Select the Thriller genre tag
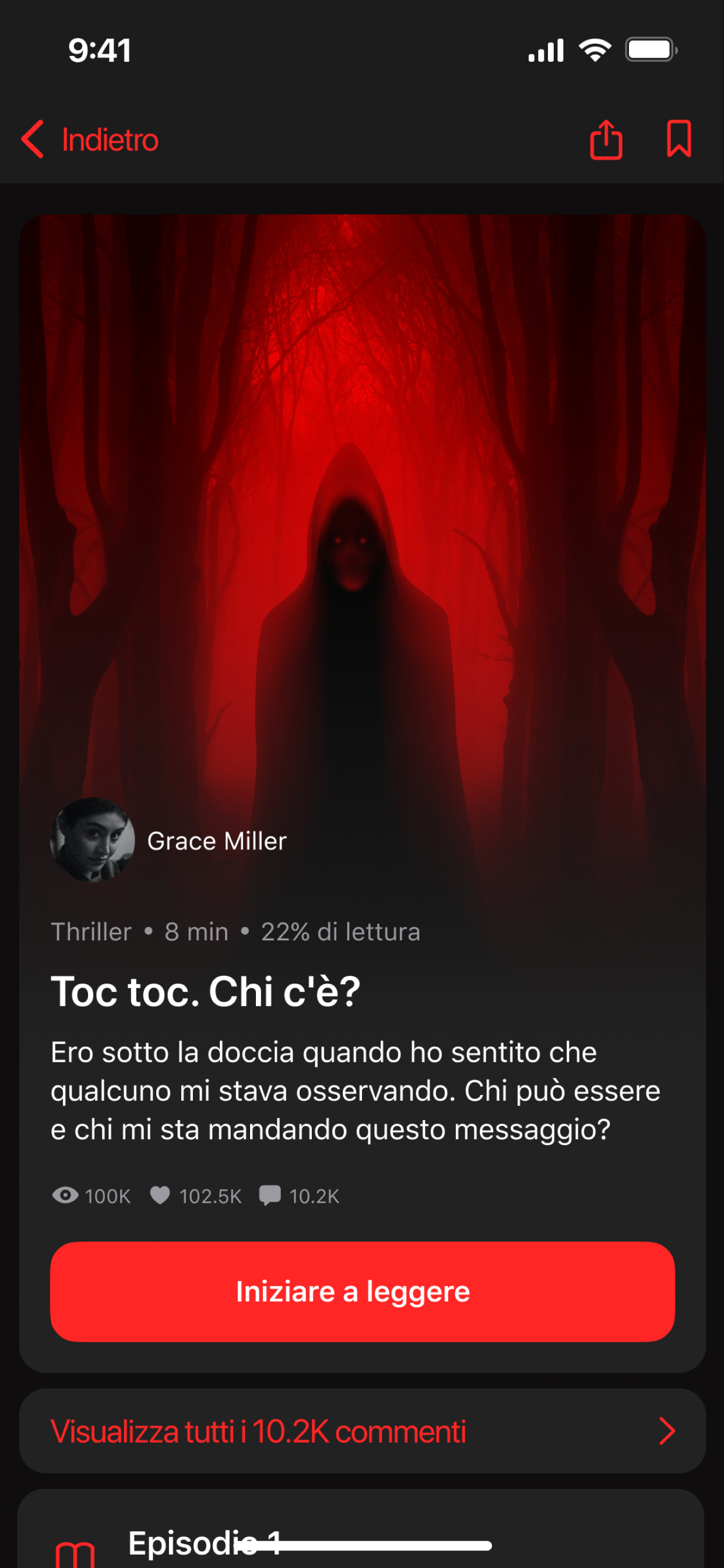The width and height of the screenshot is (724, 1568). (92, 932)
